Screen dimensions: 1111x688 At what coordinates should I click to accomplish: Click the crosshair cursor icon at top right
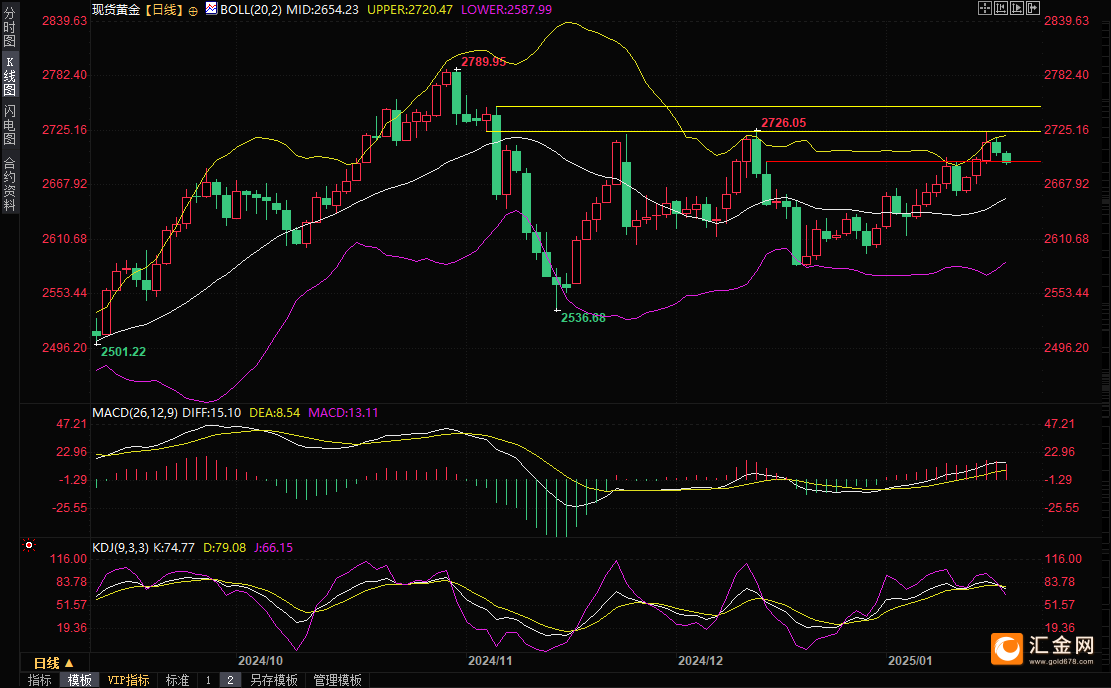coord(985,8)
